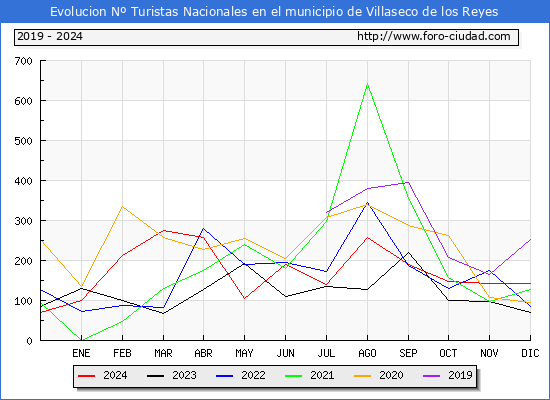The width and height of the screenshot is (550, 400).
Task: Open the http://www.foro-ciudad.com link
Action: click(434, 36)
